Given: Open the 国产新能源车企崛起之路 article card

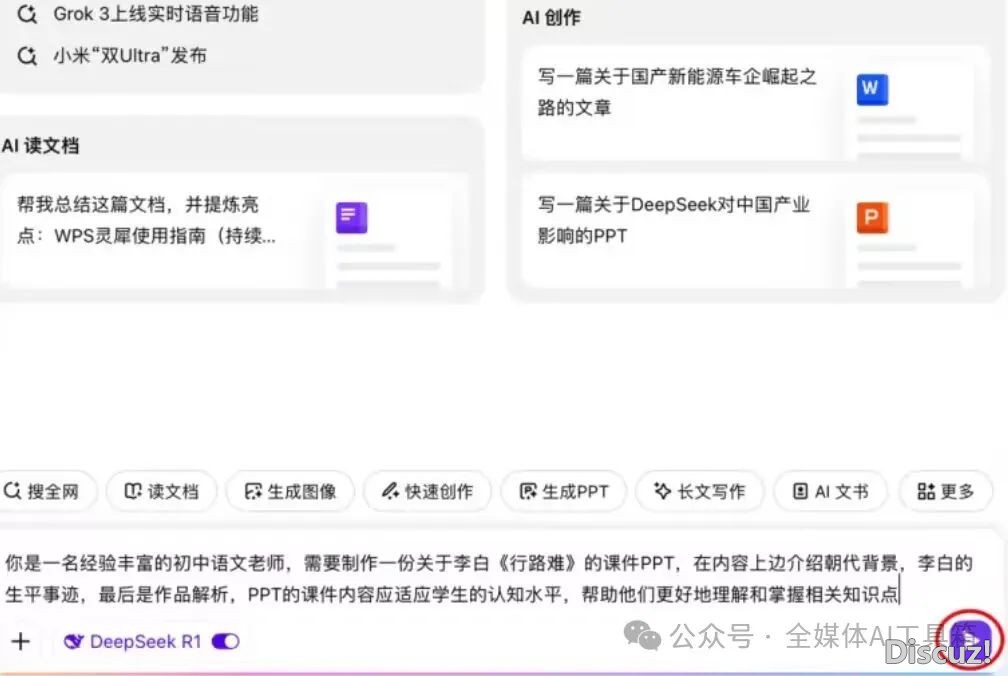Looking at the screenshot, I should (x=753, y=103).
